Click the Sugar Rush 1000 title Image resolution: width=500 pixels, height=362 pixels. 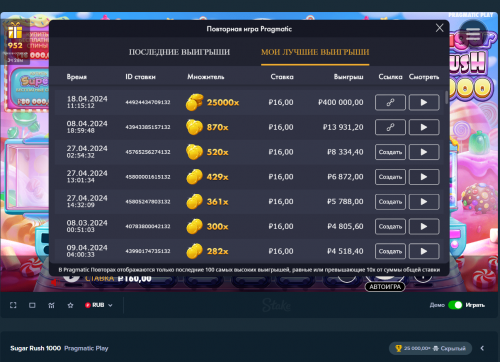click(36, 348)
